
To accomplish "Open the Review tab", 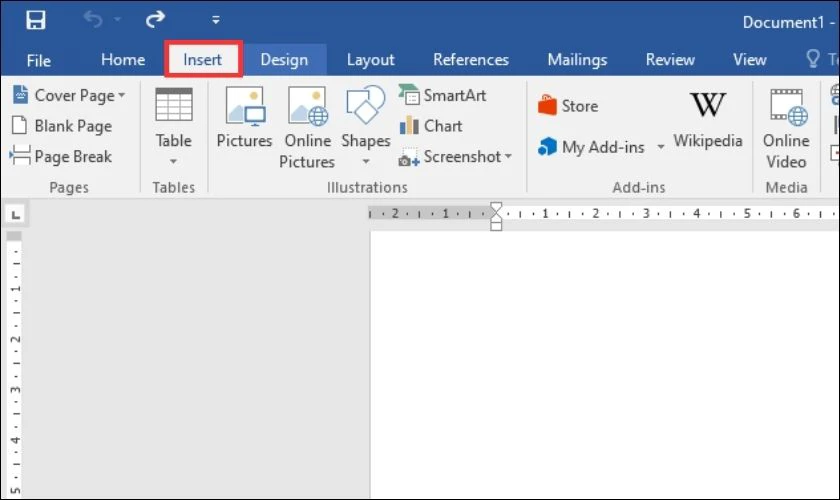I will tap(670, 59).
